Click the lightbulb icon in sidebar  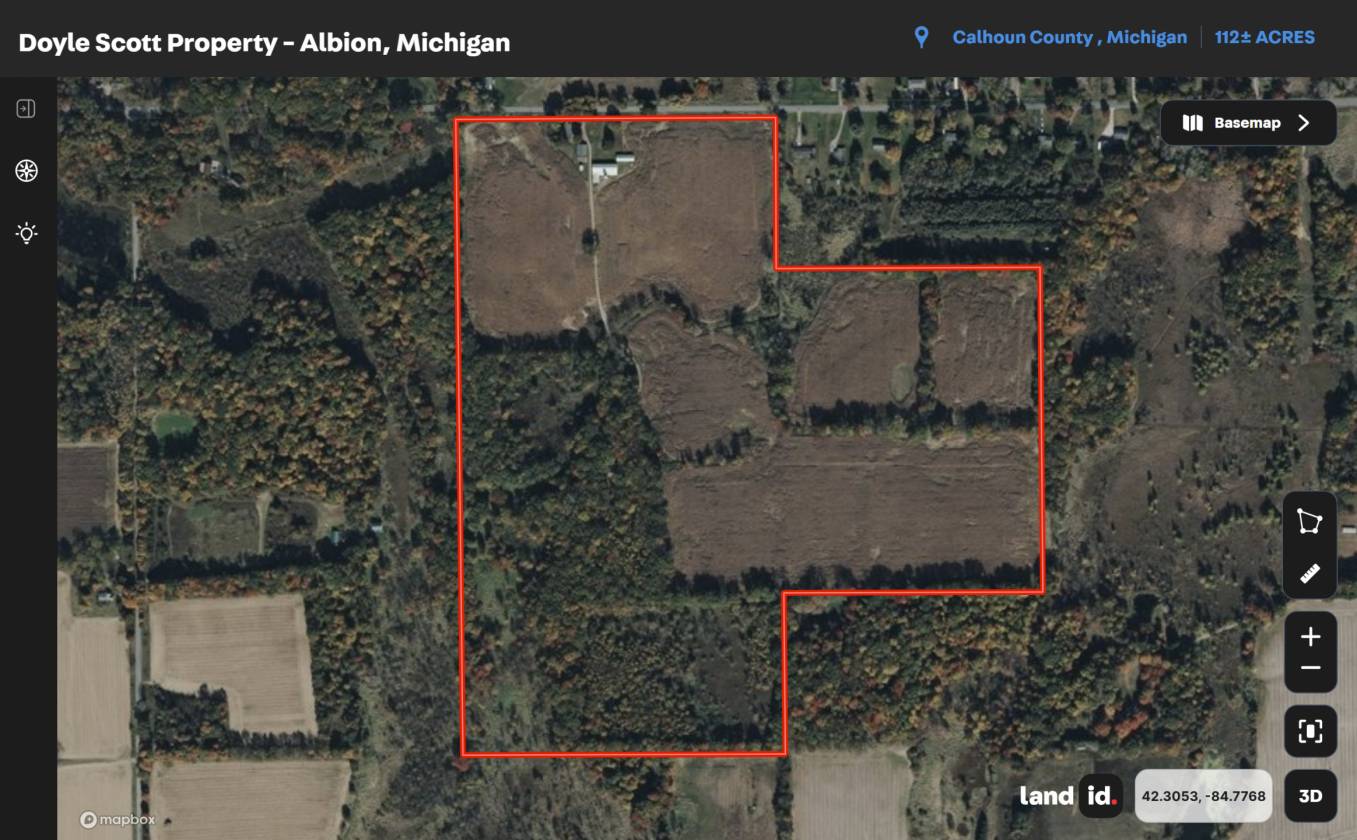tap(26, 233)
